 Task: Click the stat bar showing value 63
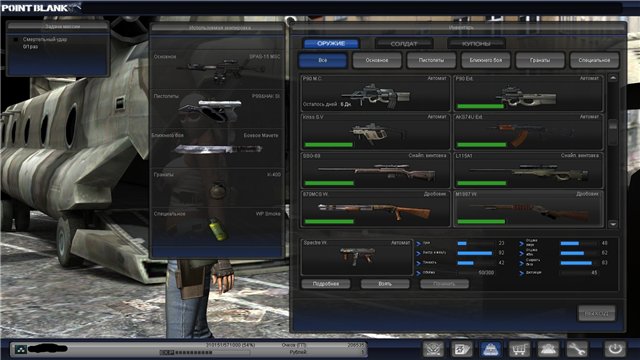[x=578, y=263]
